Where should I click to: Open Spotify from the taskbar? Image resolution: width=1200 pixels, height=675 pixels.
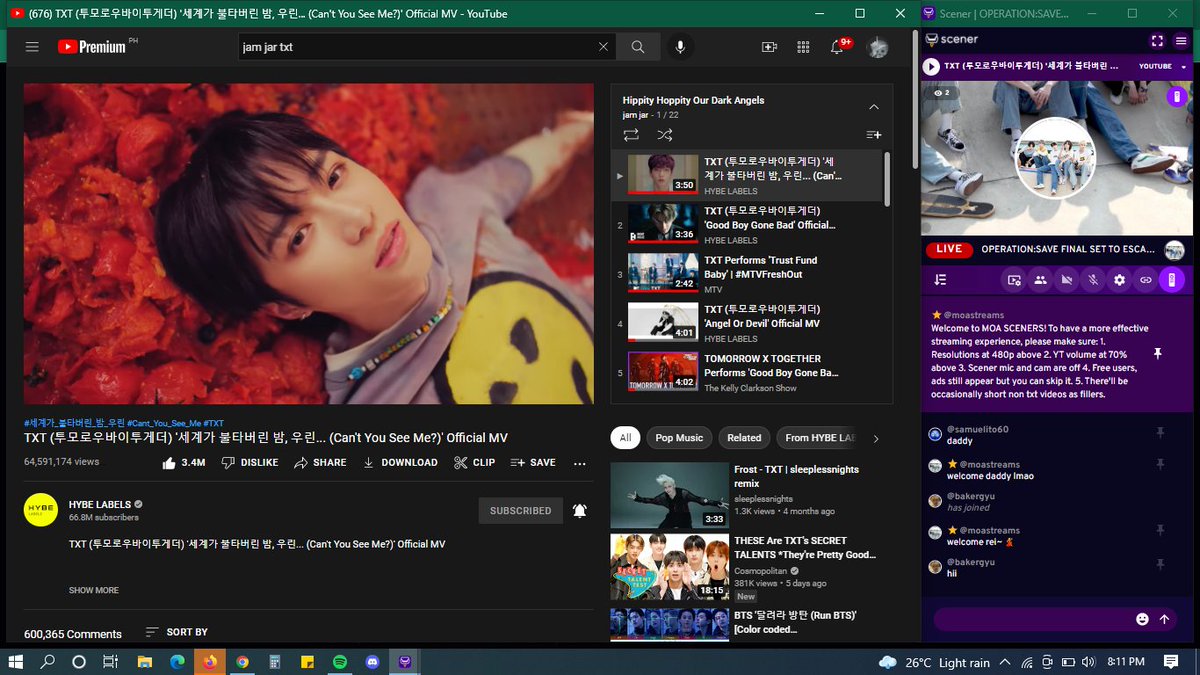(339, 661)
